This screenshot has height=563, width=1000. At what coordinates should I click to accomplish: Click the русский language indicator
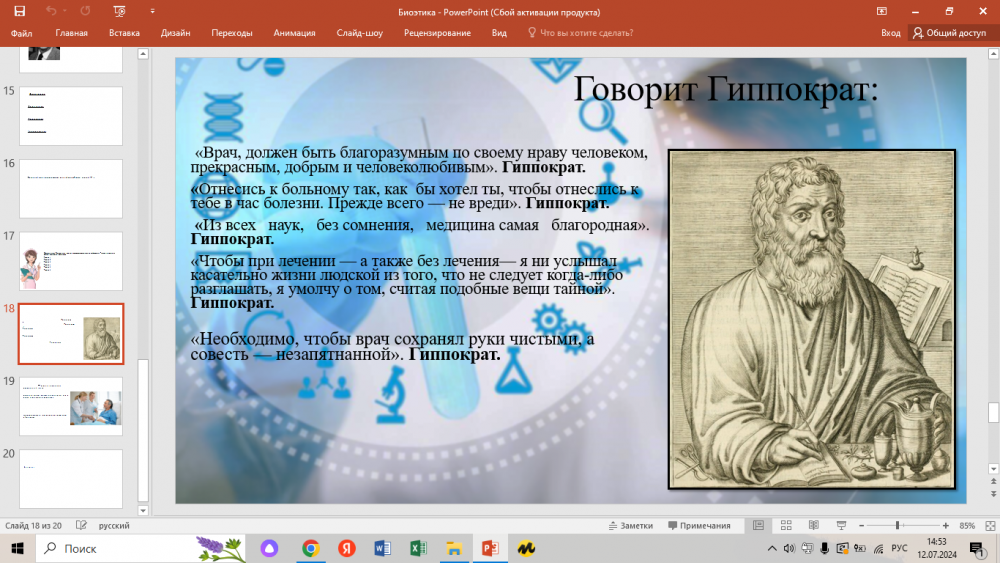pyautogui.click(x=114, y=525)
